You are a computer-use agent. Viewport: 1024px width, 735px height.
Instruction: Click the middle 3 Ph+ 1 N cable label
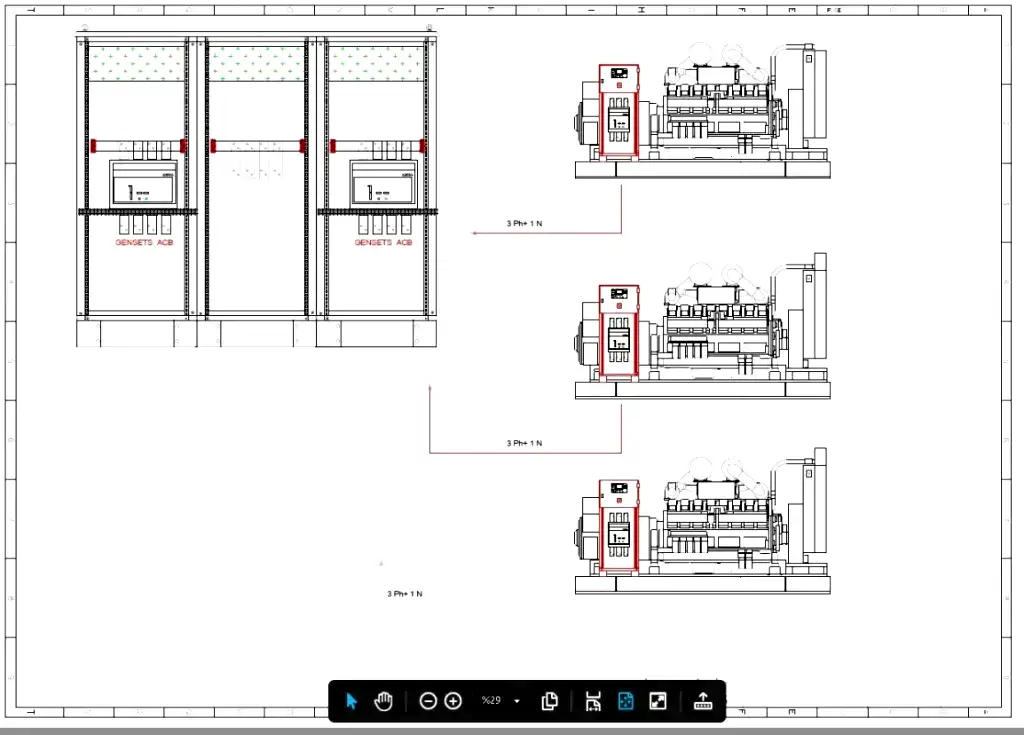coord(524,443)
